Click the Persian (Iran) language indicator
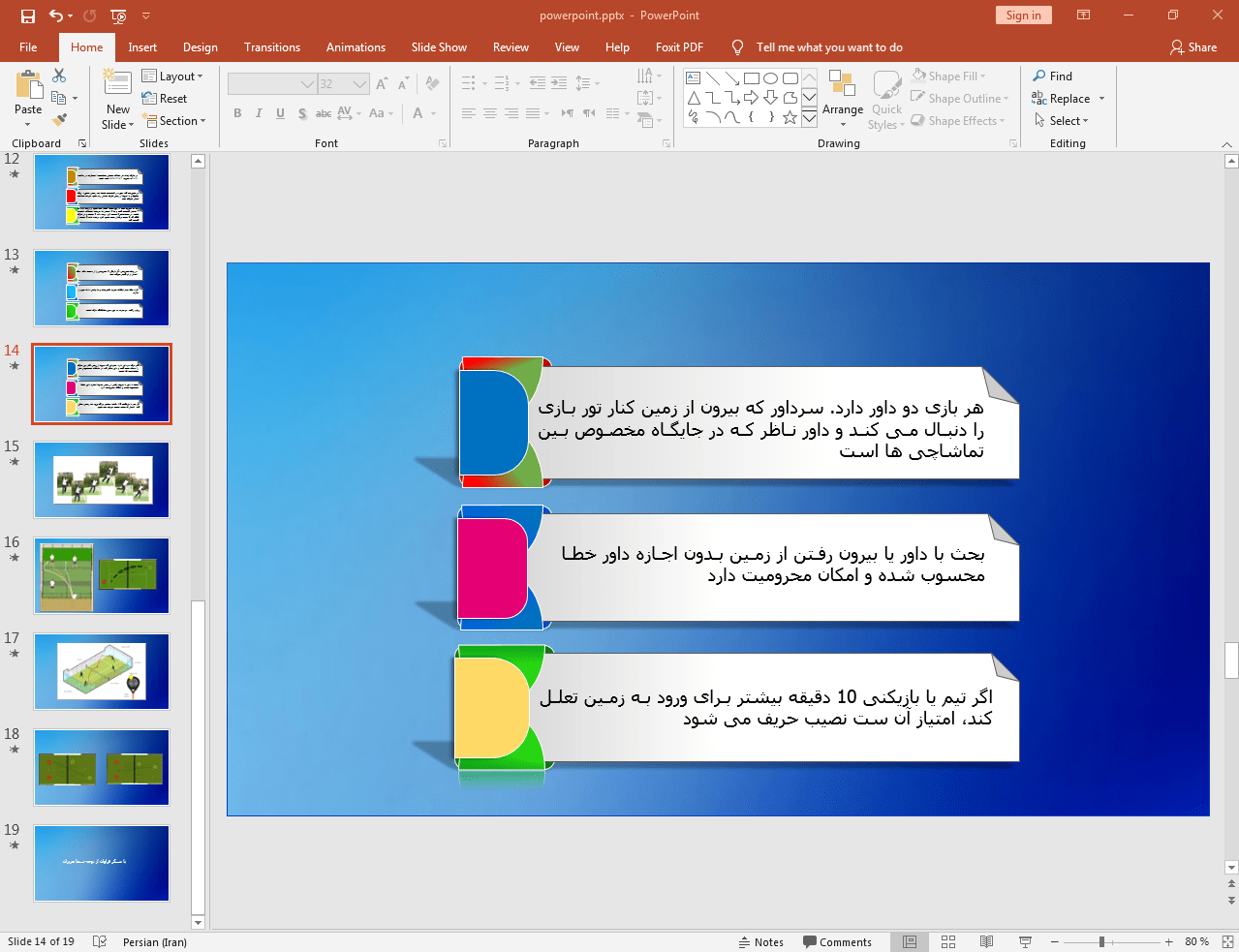 pyautogui.click(x=155, y=941)
